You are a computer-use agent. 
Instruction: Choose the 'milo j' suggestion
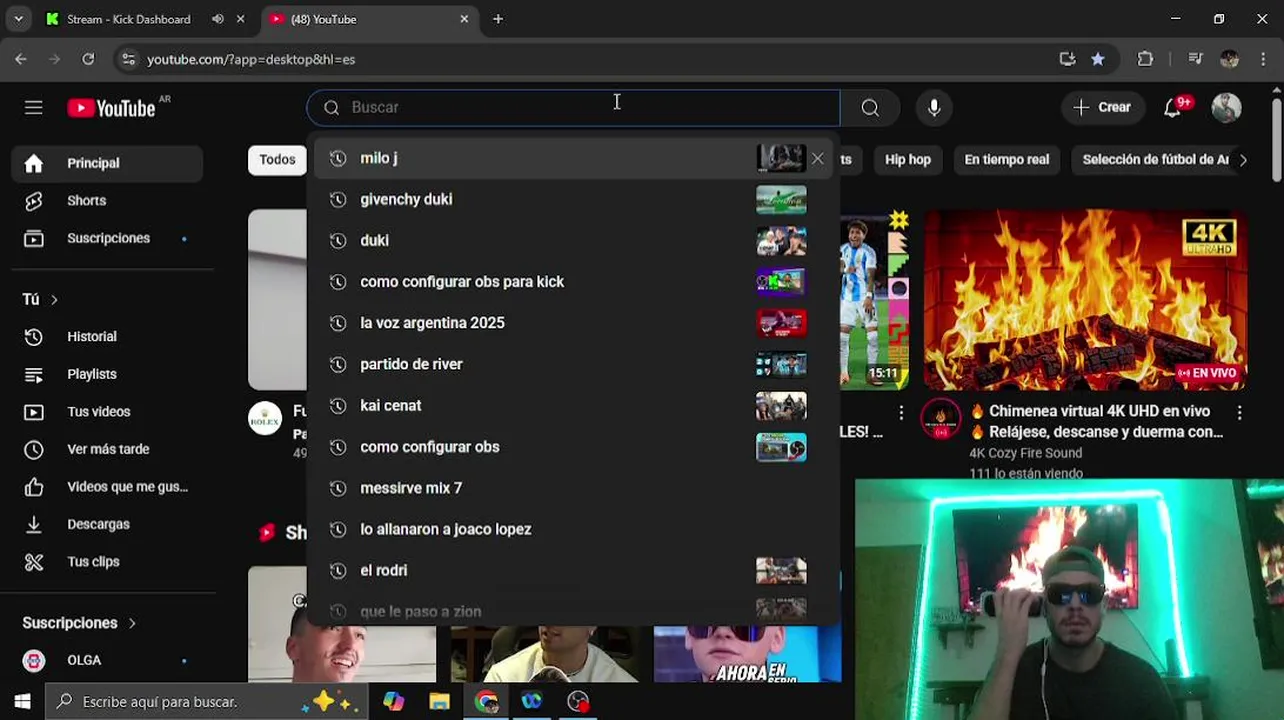[x=573, y=158]
